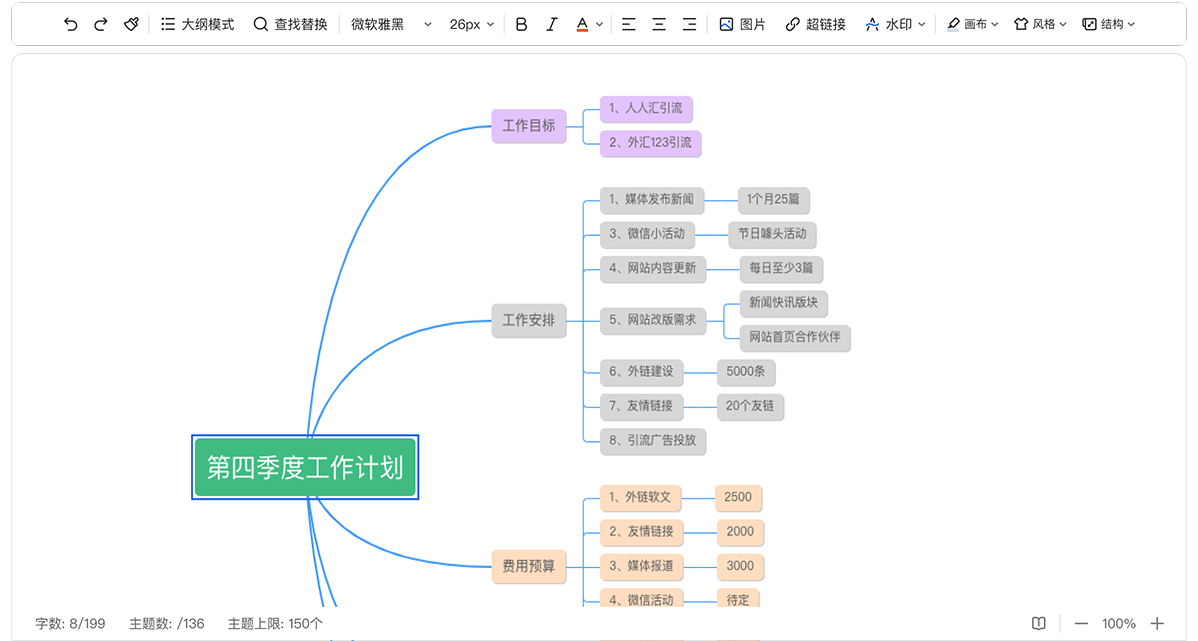Viewport: 1198px width, 641px height.
Task: Switch to 大纲模式 outline mode
Action: point(197,24)
